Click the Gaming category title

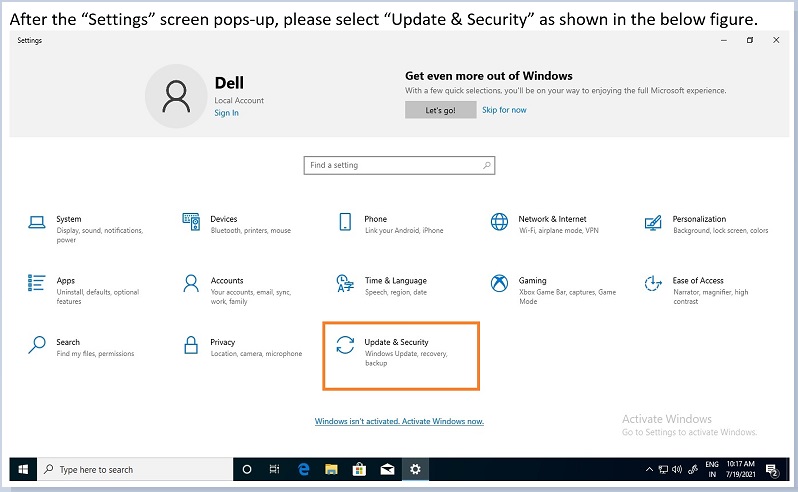pyautogui.click(x=532, y=281)
